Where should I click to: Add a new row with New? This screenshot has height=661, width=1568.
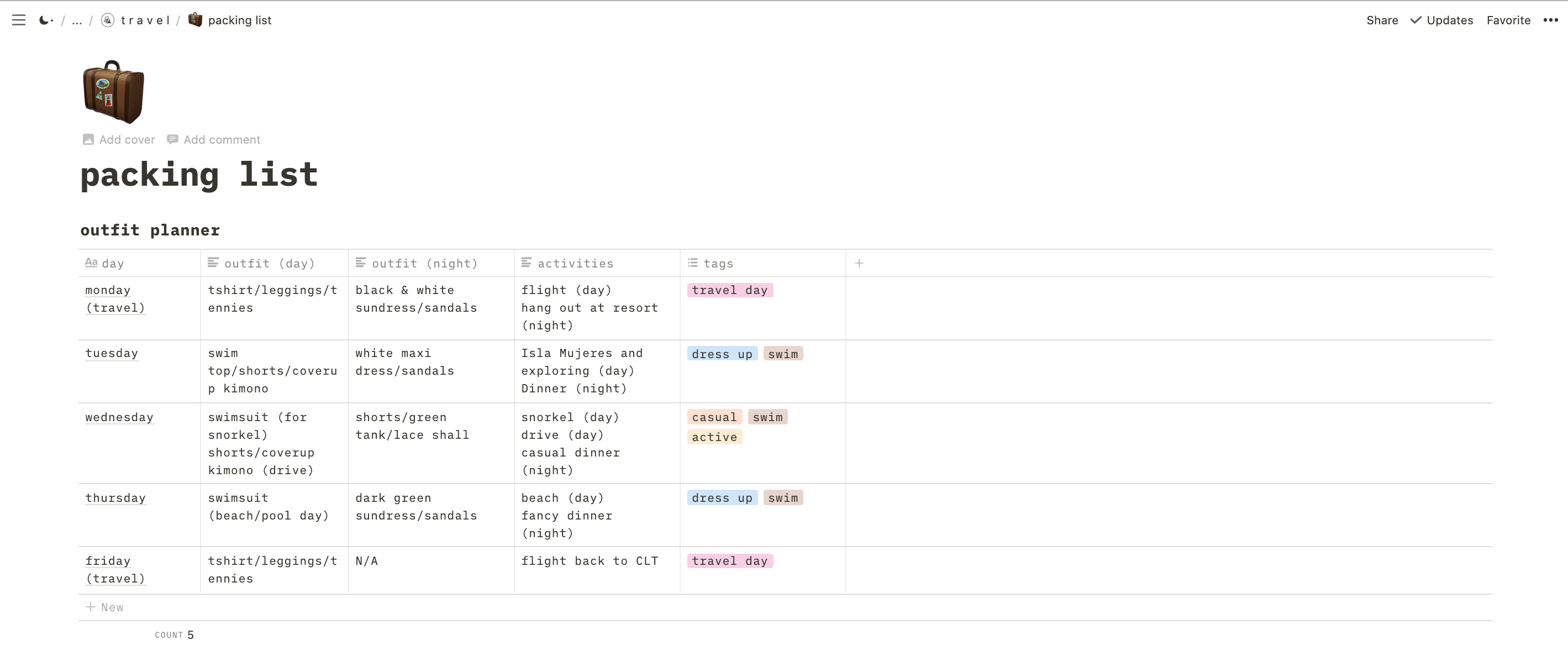pos(106,607)
